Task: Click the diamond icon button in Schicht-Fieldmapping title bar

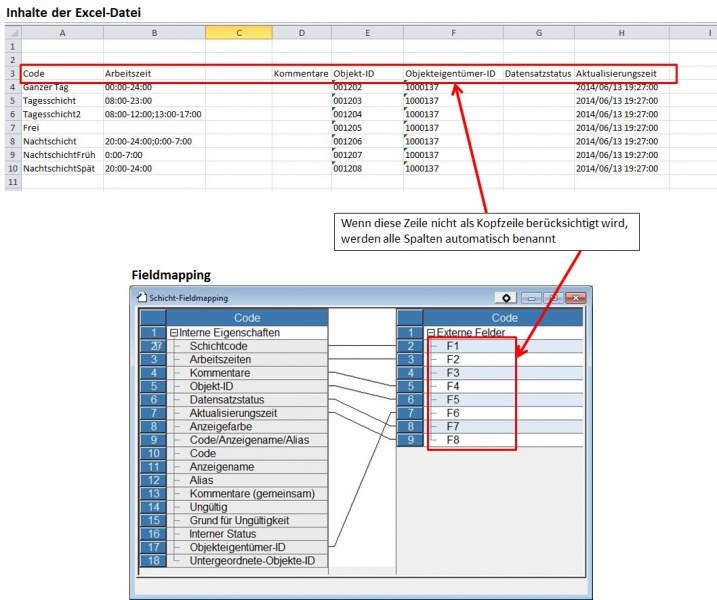Action: pos(507,298)
